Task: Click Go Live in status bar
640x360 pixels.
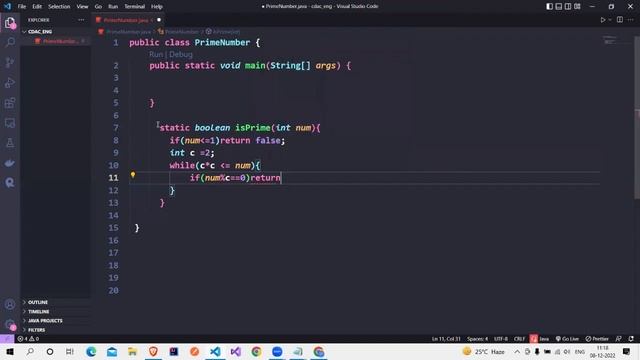Action: point(567,339)
